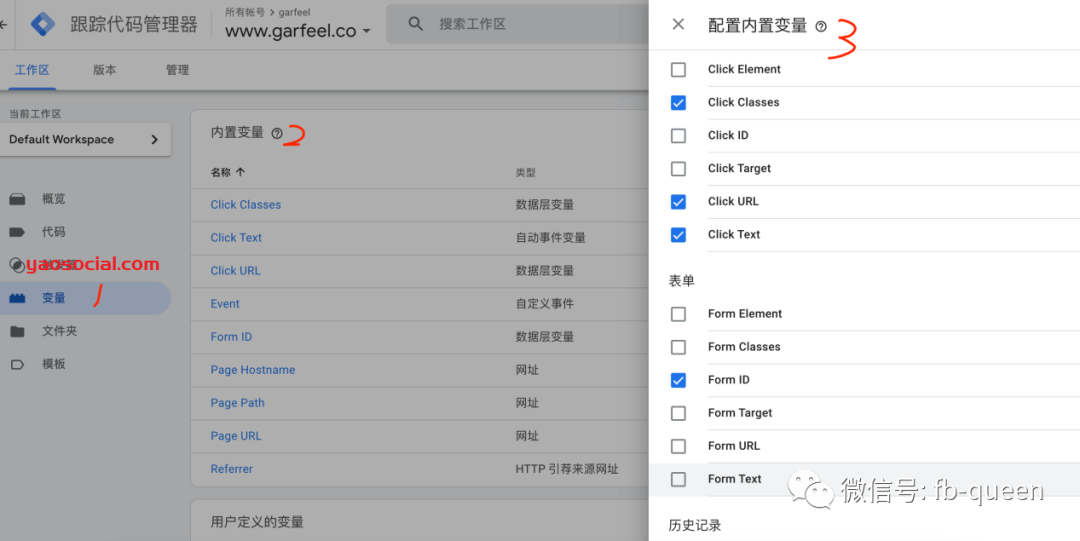Open 文件夹 in the sidebar

pyautogui.click(x=59, y=331)
